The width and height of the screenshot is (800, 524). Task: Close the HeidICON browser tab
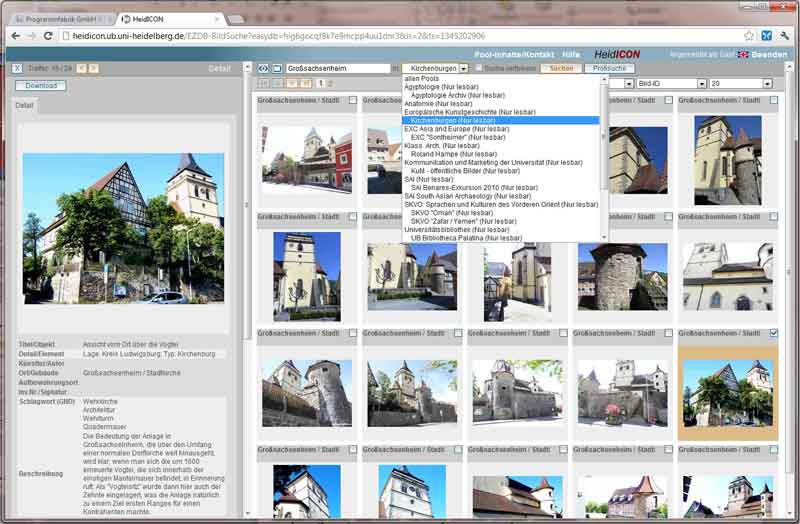pos(217,19)
